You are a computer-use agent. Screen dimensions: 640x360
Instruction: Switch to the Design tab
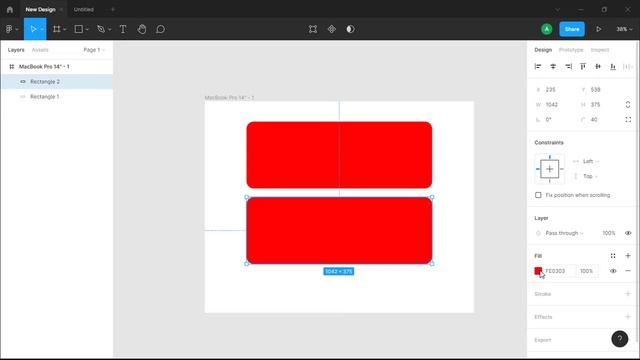[x=543, y=50]
